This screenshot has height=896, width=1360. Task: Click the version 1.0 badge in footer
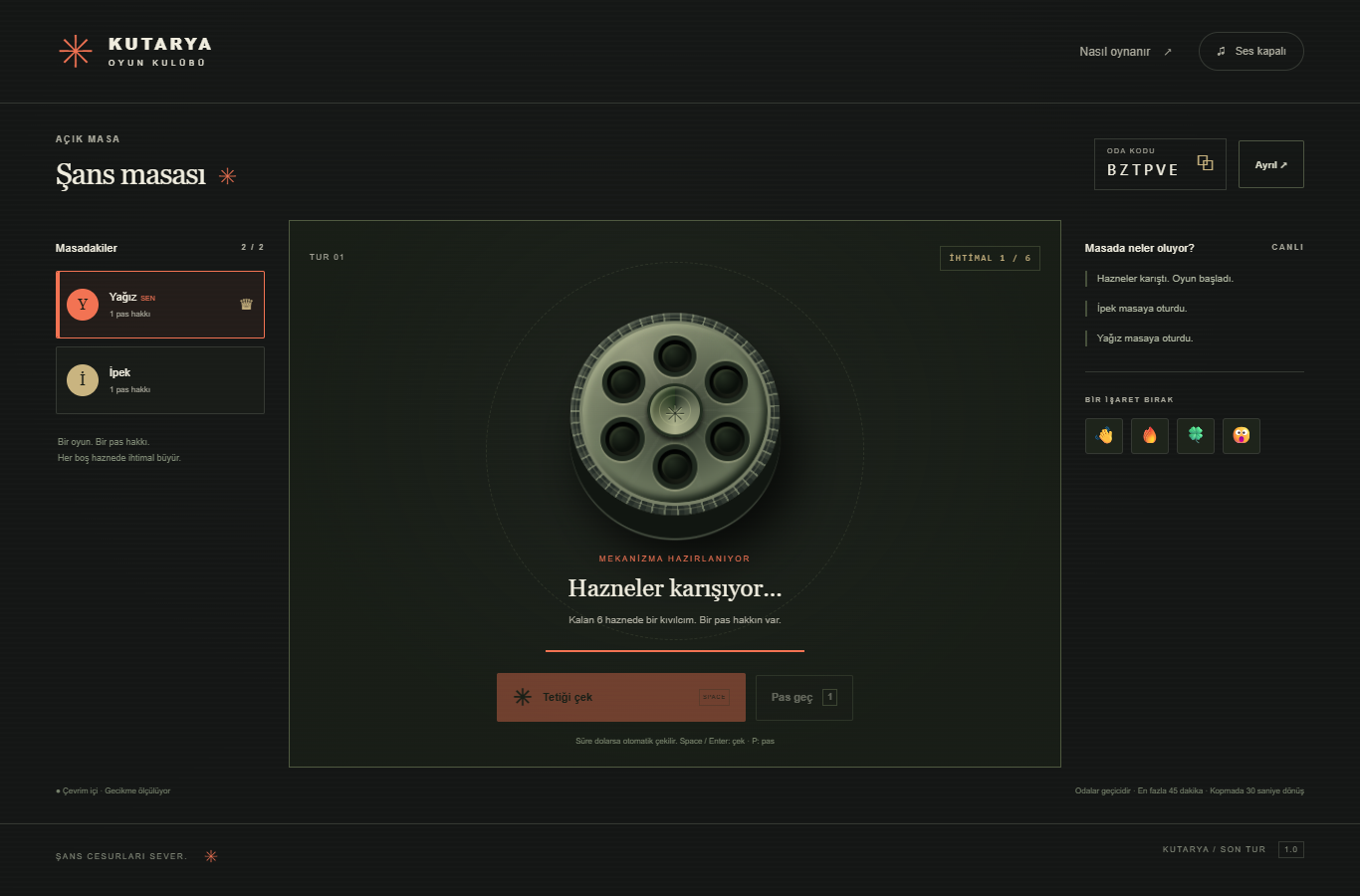[x=1291, y=849]
